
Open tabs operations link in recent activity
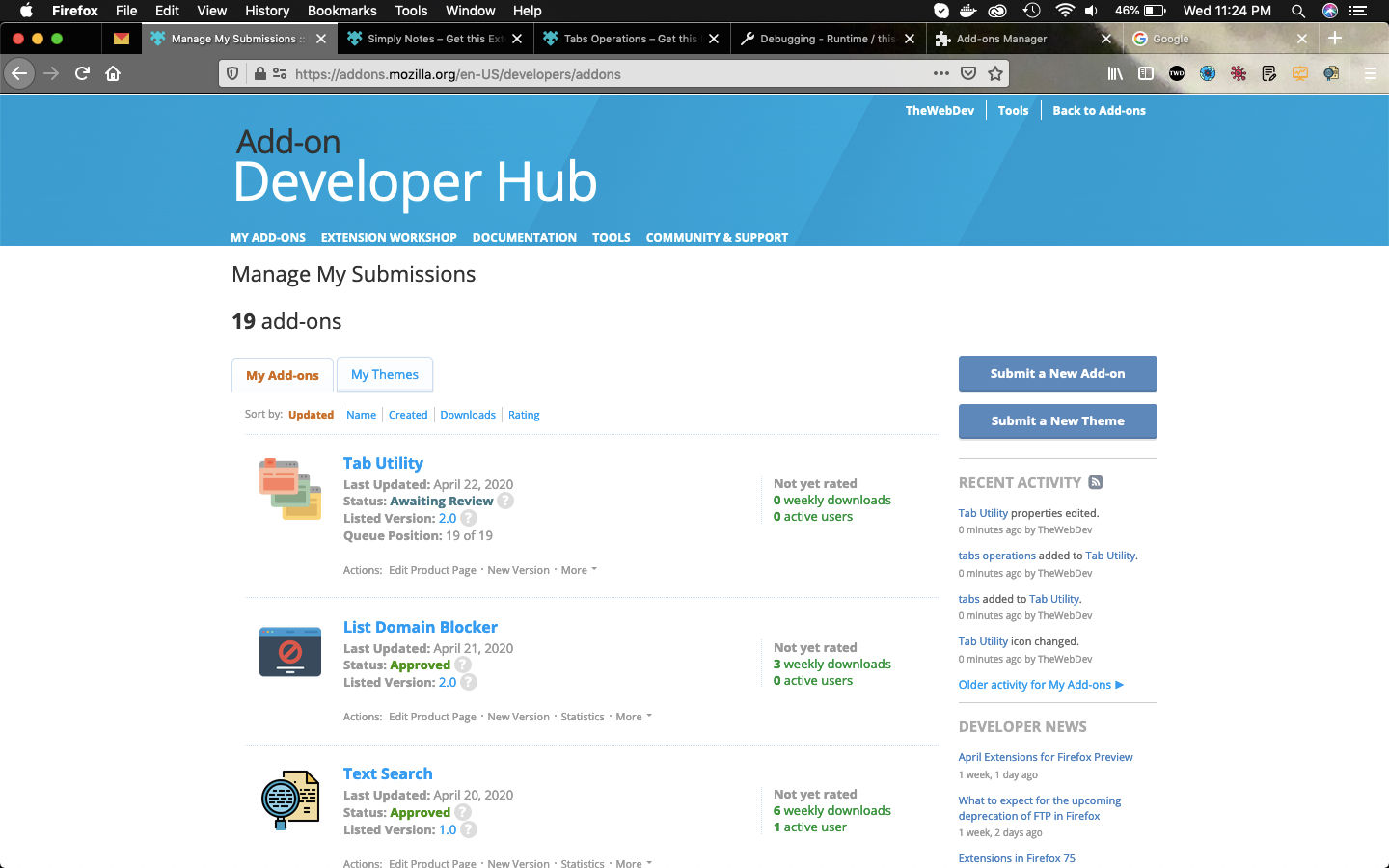pyautogui.click(x=996, y=556)
